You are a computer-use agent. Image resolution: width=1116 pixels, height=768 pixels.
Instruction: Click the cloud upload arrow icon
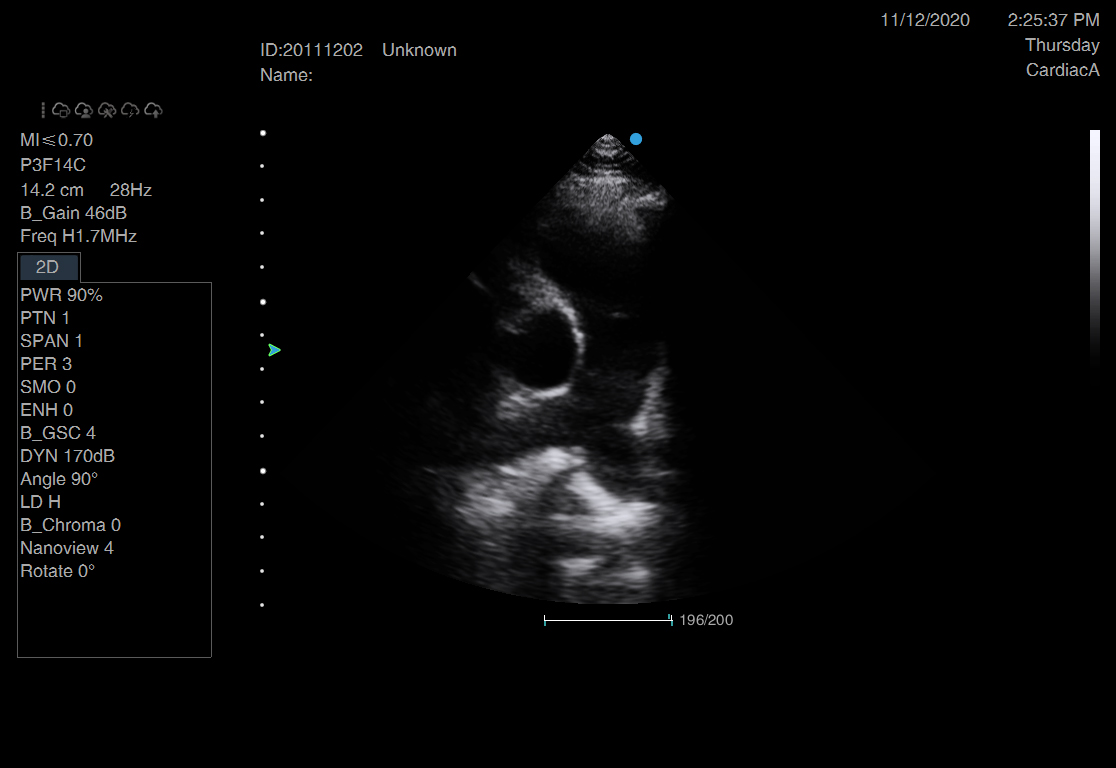(x=153, y=110)
